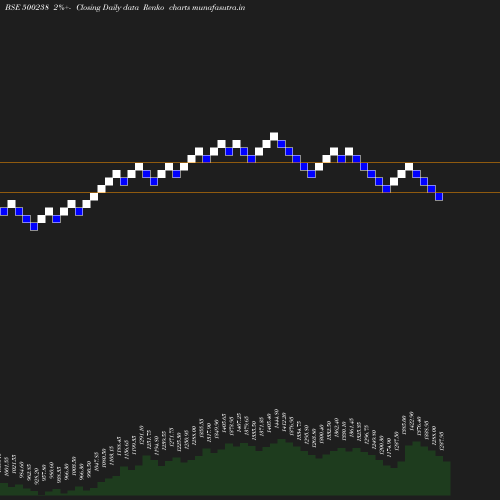Select the lowest blue Renko brick on the left

[x=34, y=227]
